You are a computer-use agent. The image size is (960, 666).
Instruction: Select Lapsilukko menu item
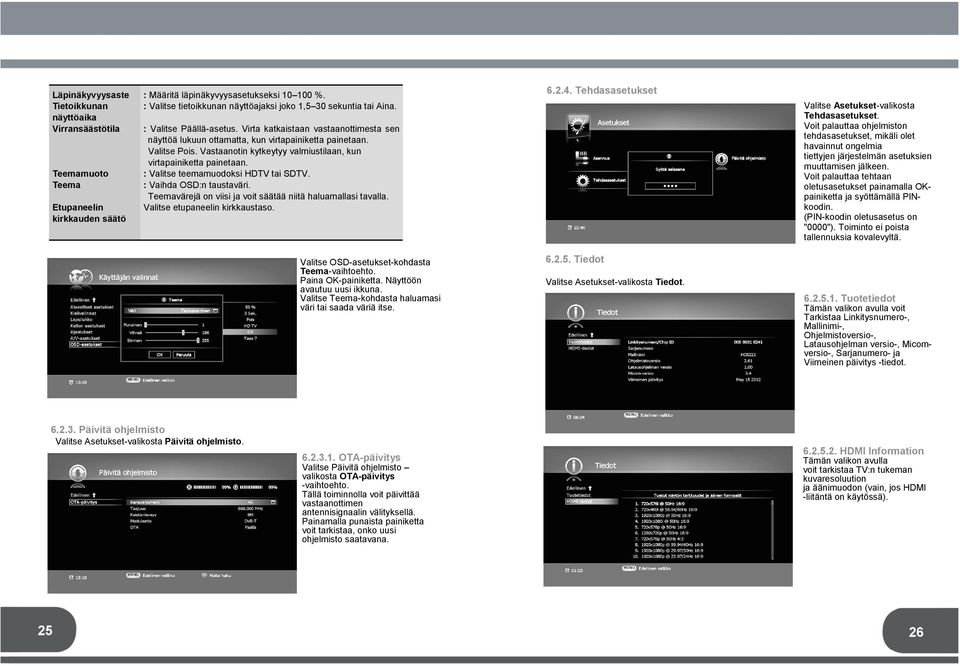pyautogui.click(x=81, y=320)
